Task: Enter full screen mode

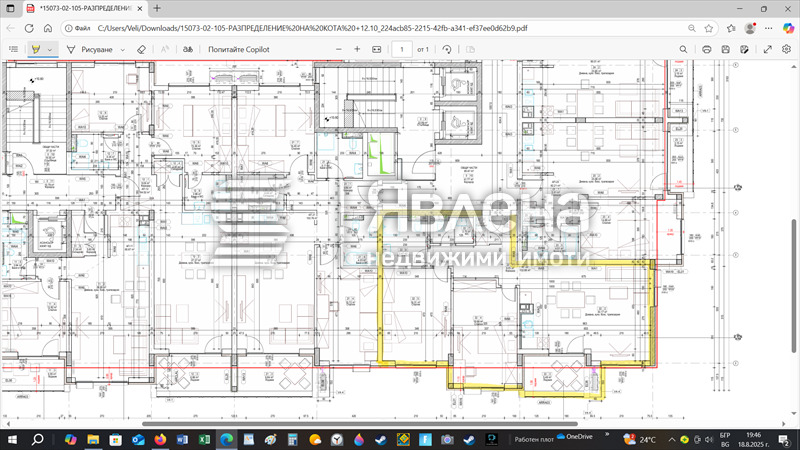Action: click(767, 49)
